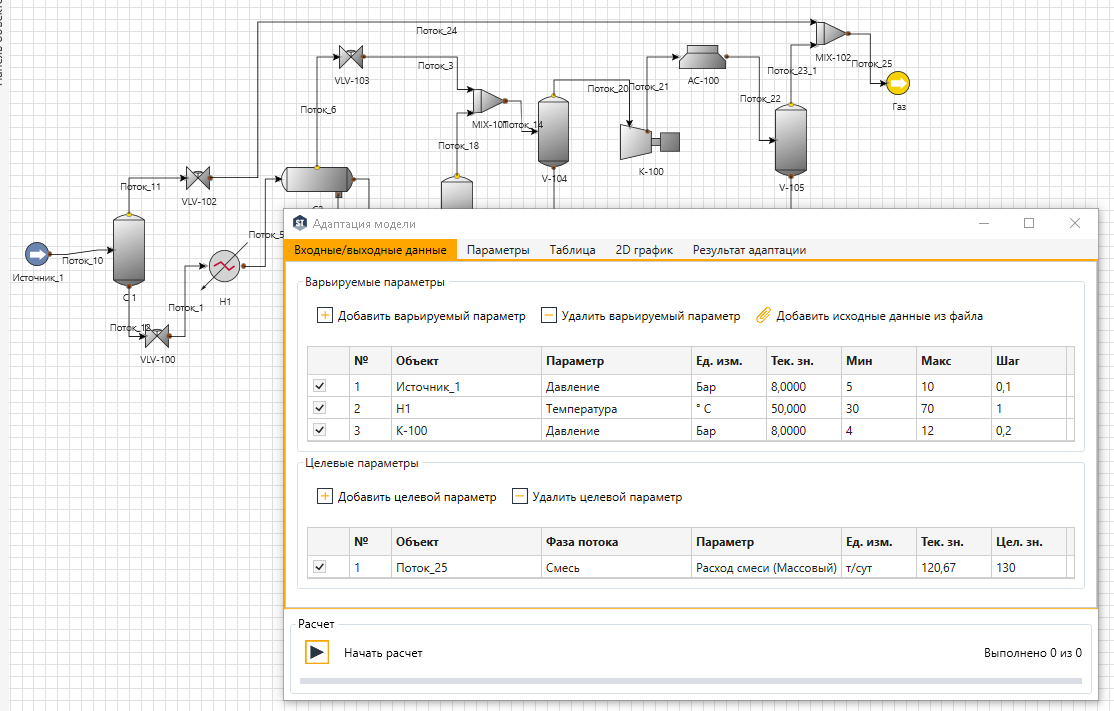Toggle checkbox for H1 temperature row
This screenshot has width=1114, height=711.
[x=320, y=408]
